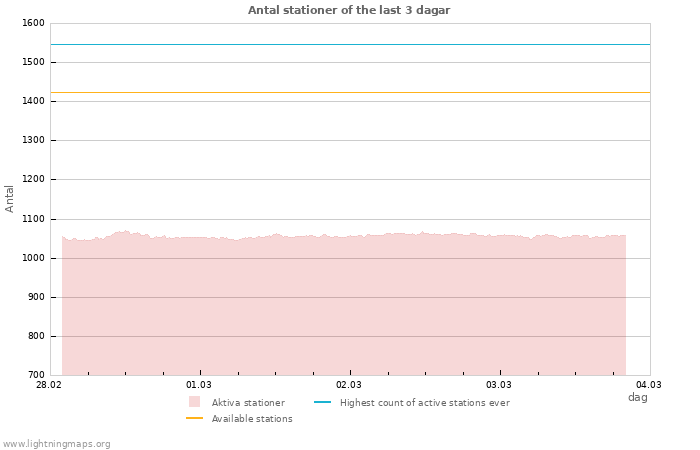Screen dimensions: 700x450
Task: Toggle the Highest count of active stations ever label
Action: 424,403
